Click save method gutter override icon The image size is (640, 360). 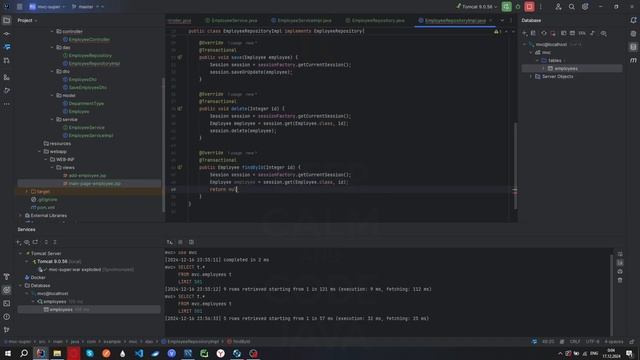[180, 58]
